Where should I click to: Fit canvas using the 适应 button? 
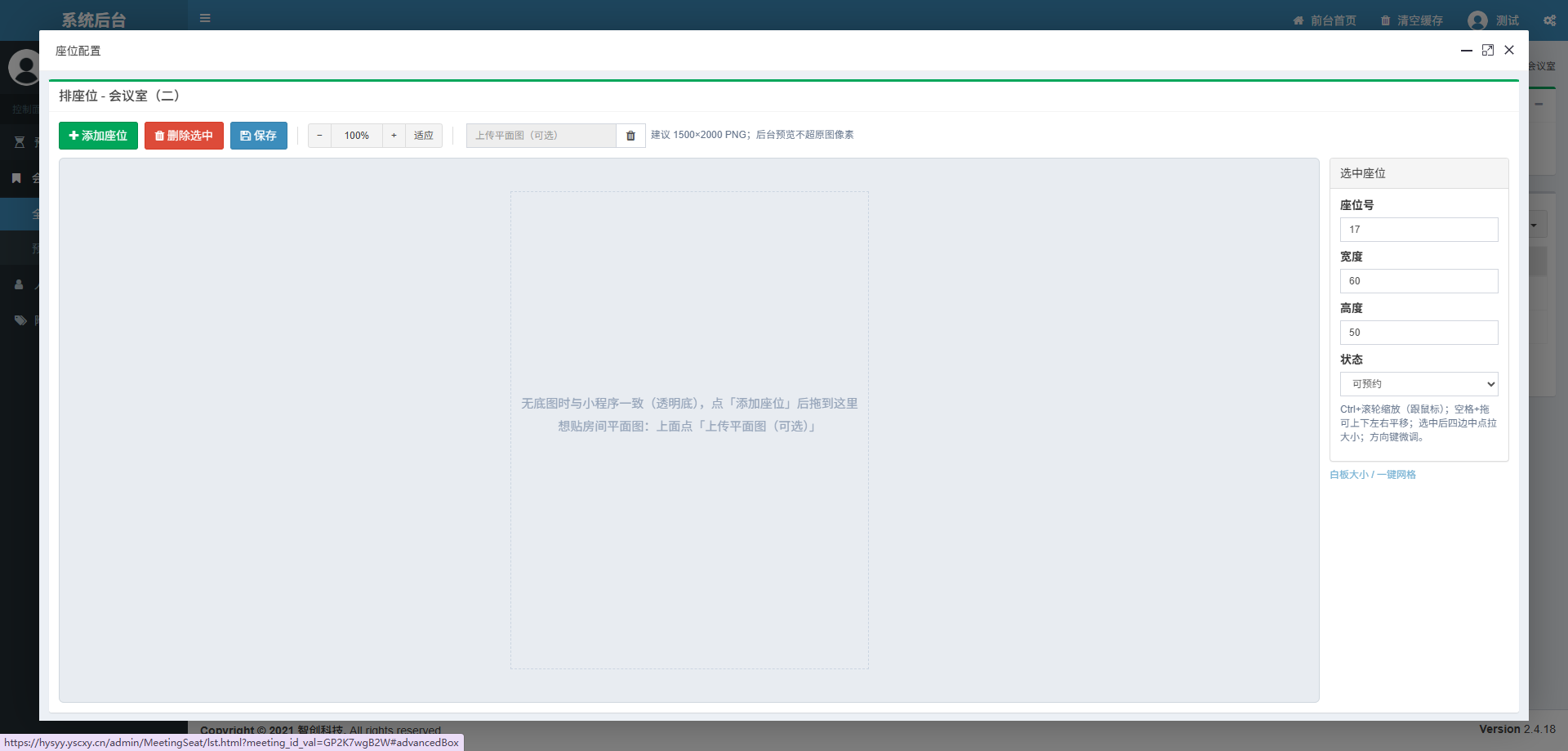point(424,136)
